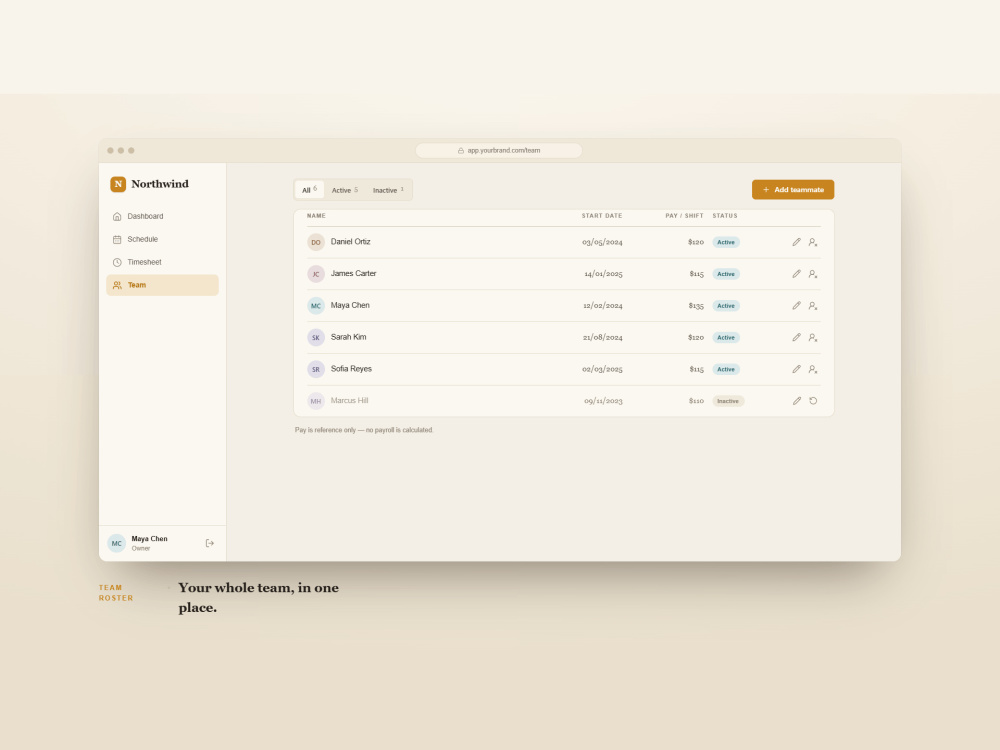Click the JC avatar for James Carter
The width and height of the screenshot is (1000, 750).
coord(316,274)
